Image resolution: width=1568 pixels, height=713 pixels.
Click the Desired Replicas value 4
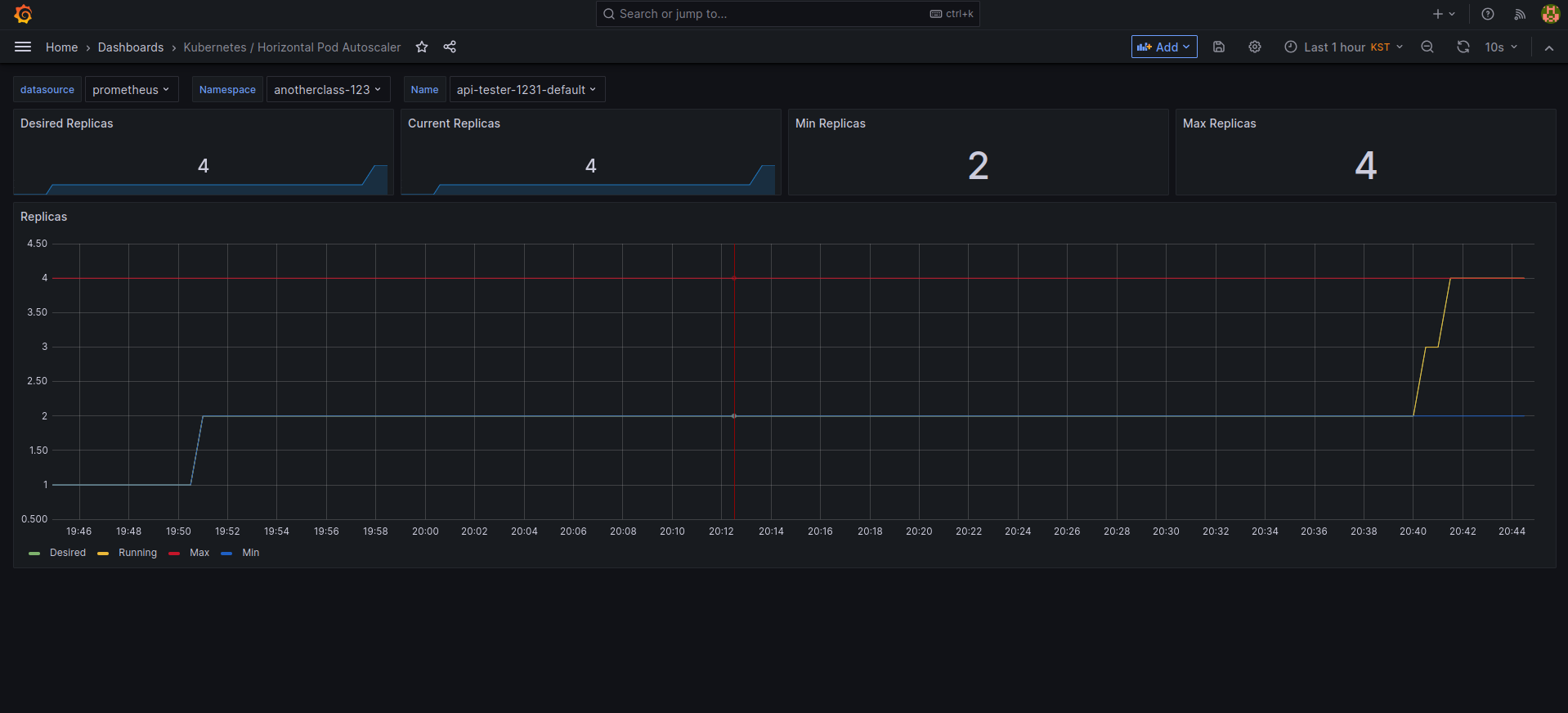(204, 166)
